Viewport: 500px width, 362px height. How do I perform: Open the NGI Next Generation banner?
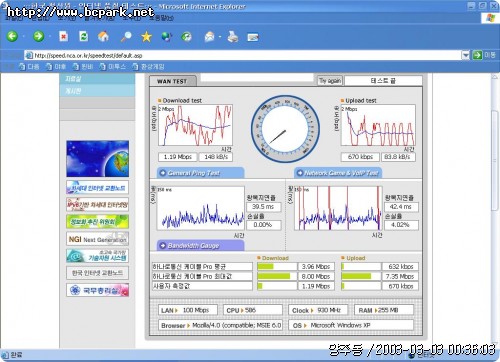click(x=97, y=239)
